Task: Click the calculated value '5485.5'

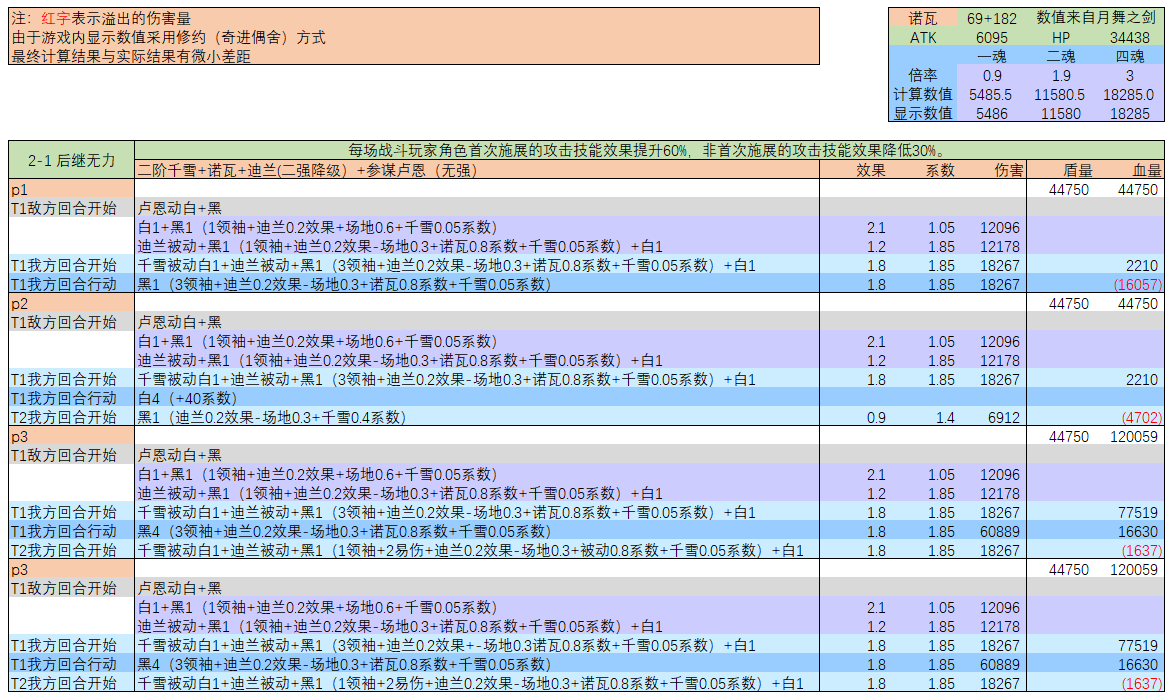Action: (992, 94)
